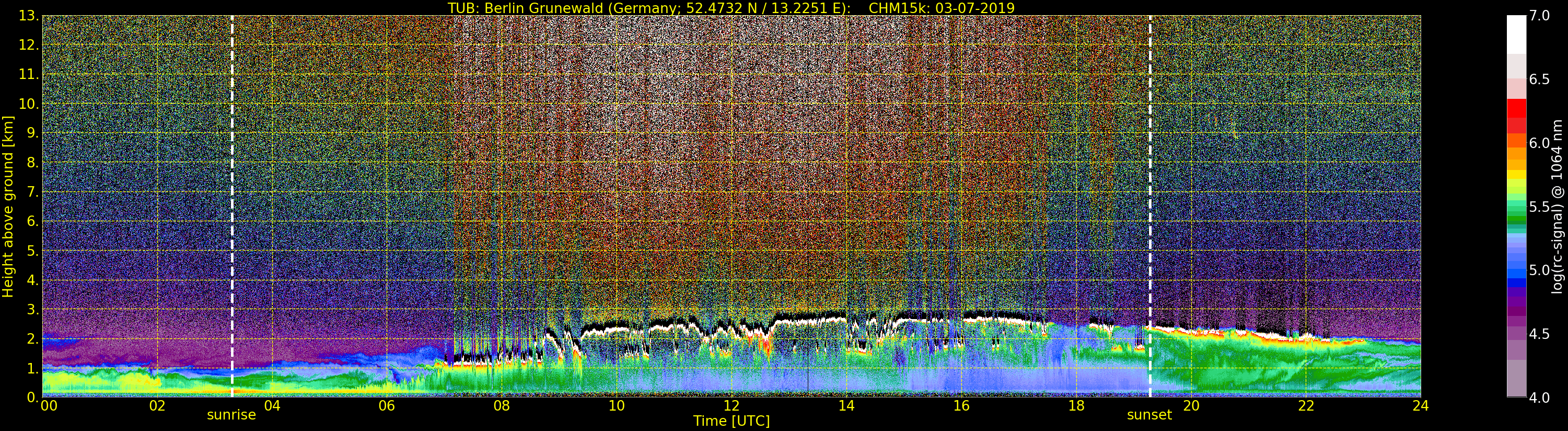The height and width of the screenshot is (431, 1568).
Task: Click the colorbar value '7.0'
Action: point(1539,16)
